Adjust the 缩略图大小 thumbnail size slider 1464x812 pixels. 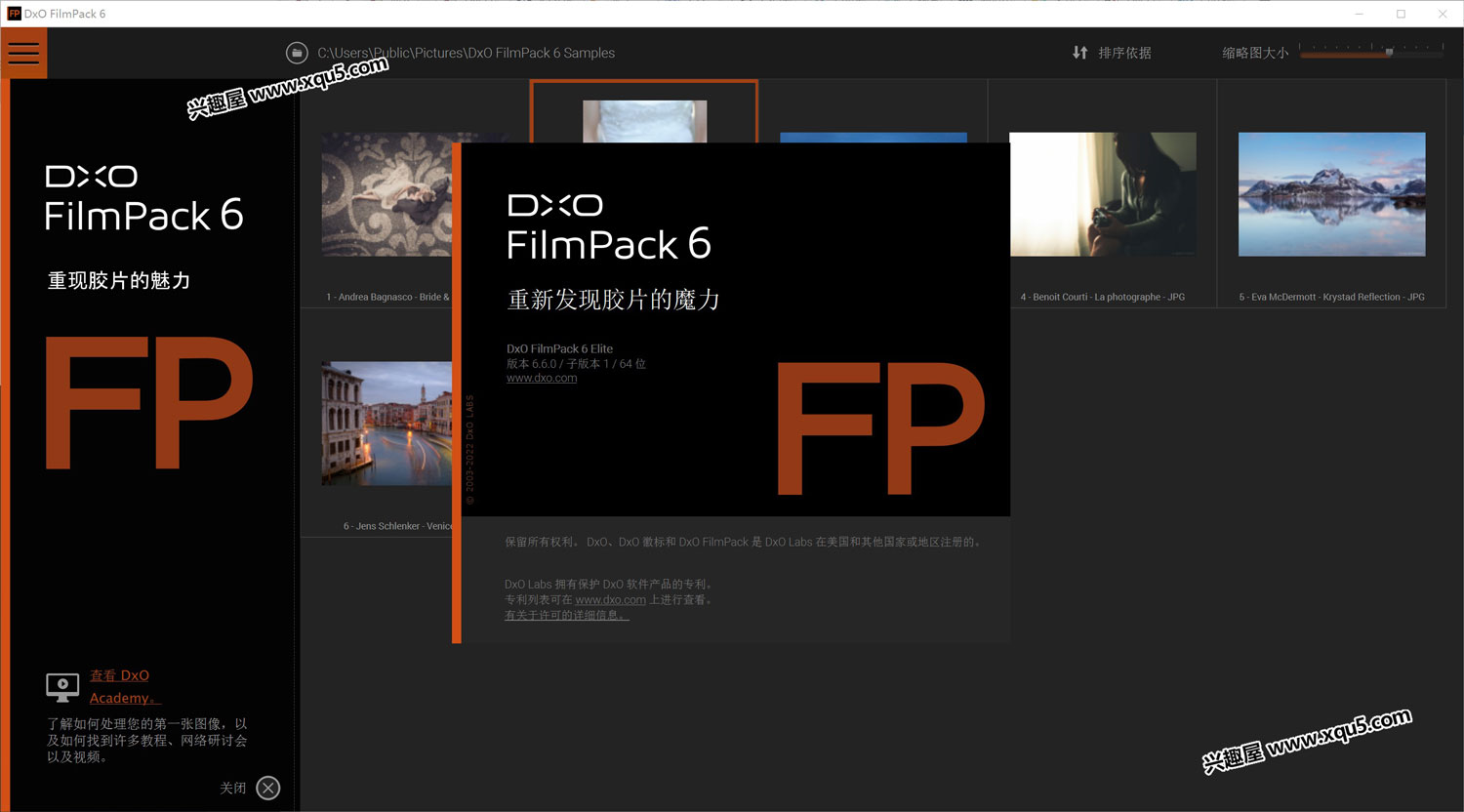coord(1371,53)
